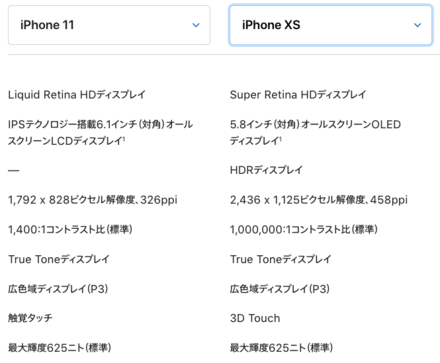Click the Super Retina HD display text
440x363 pixels.
[x=298, y=95]
